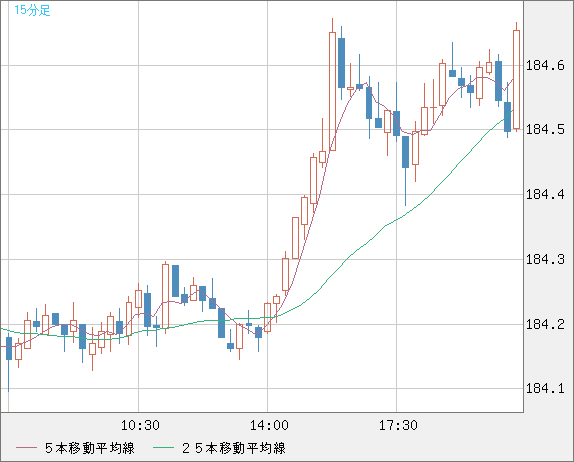Click the 184.5 price axis label
This screenshot has width=574, height=462.
pos(545,129)
